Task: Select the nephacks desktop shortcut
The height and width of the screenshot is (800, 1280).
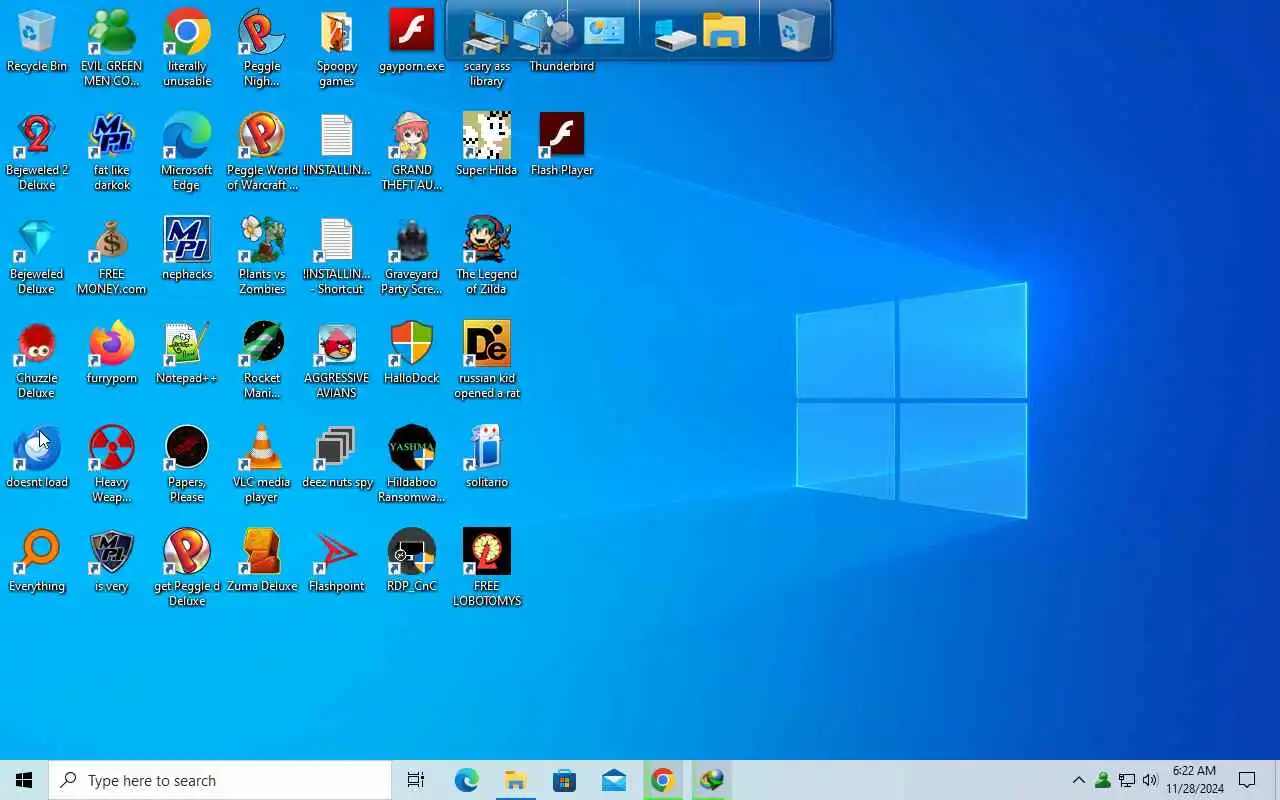Action: coord(187,249)
